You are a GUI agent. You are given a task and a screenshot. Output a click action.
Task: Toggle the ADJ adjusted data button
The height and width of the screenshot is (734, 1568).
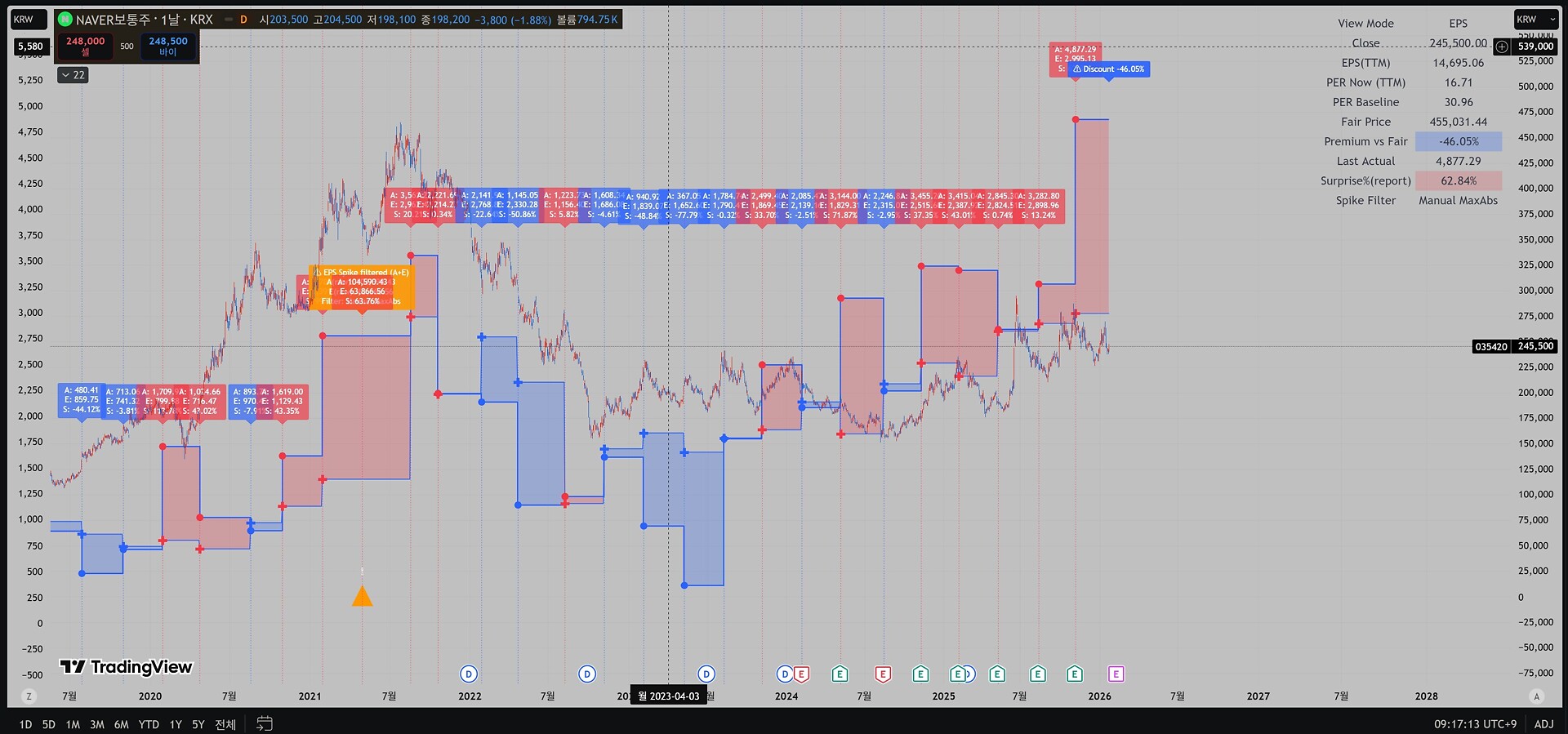(x=1543, y=723)
